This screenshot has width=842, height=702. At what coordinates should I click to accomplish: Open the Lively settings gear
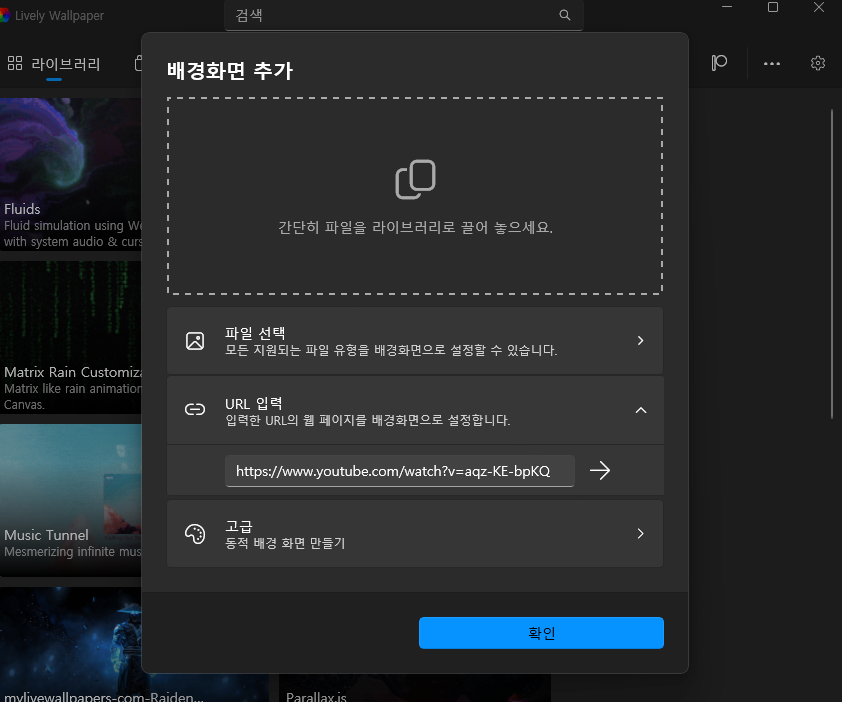click(818, 63)
